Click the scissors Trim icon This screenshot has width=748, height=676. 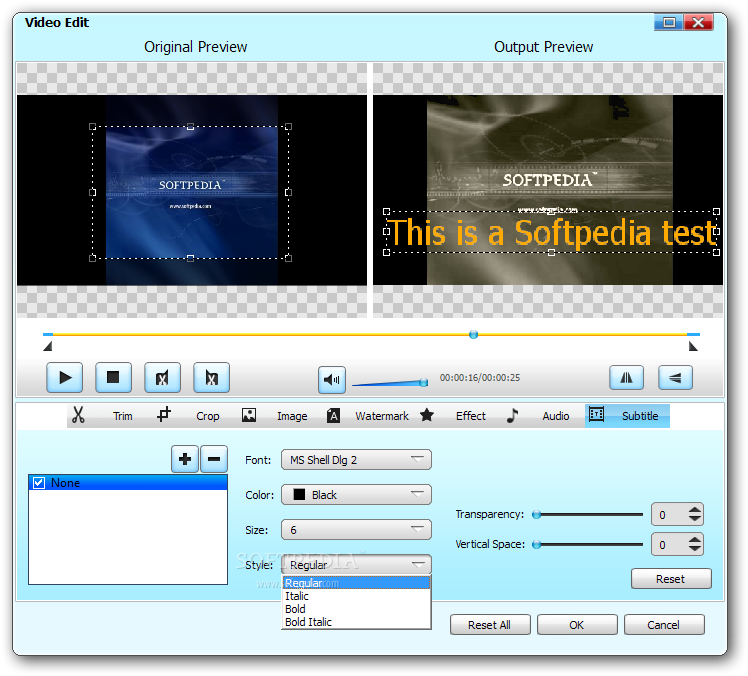[x=78, y=415]
